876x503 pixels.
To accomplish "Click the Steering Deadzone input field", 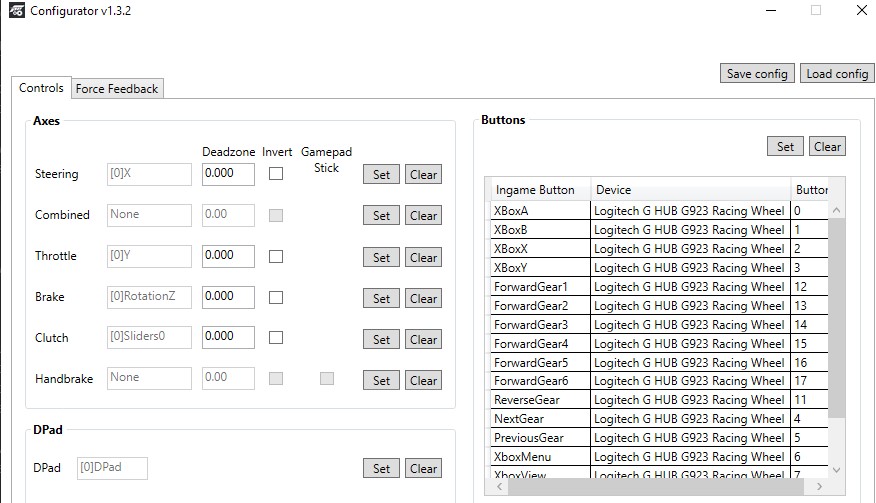I will click(x=228, y=174).
